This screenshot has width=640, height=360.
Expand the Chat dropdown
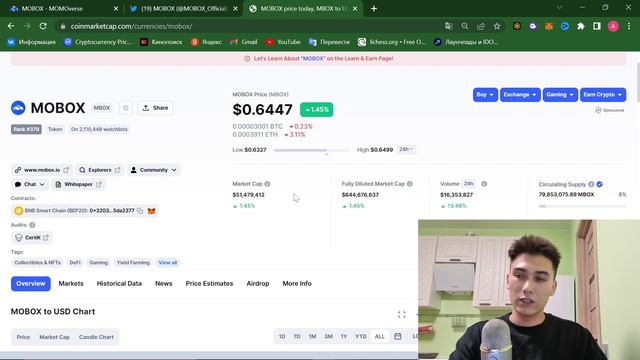pos(29,184)
